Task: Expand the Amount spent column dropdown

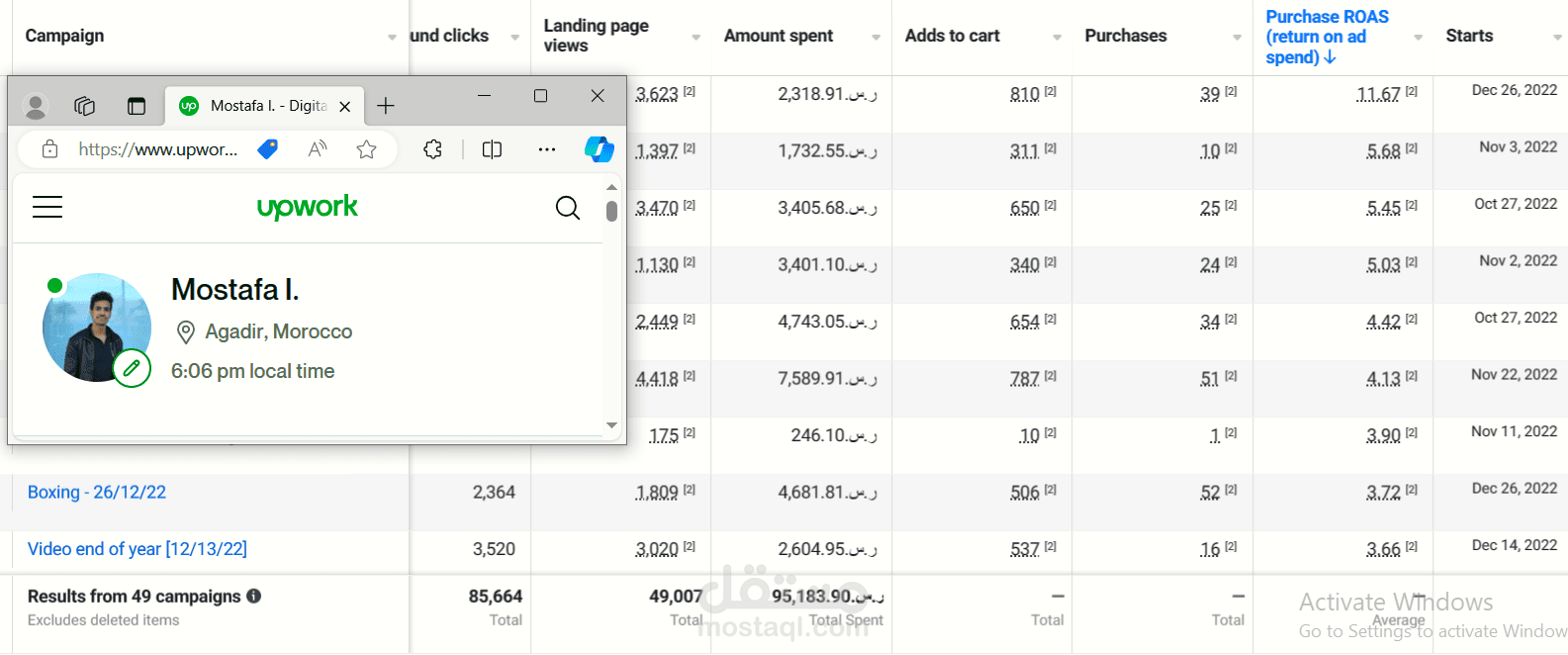Action: pos(876,38)
